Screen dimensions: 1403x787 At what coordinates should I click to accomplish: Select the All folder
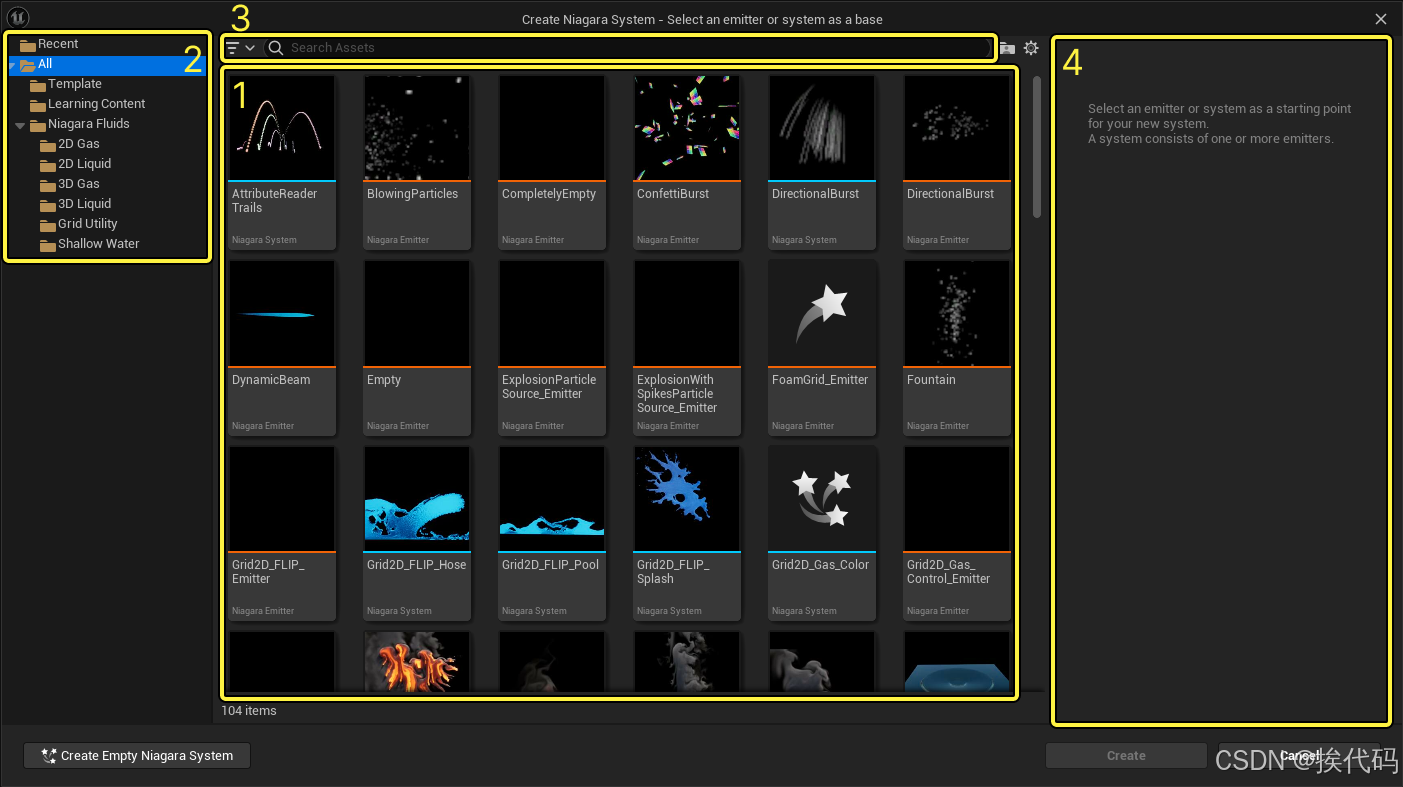(x=107, y=64)
